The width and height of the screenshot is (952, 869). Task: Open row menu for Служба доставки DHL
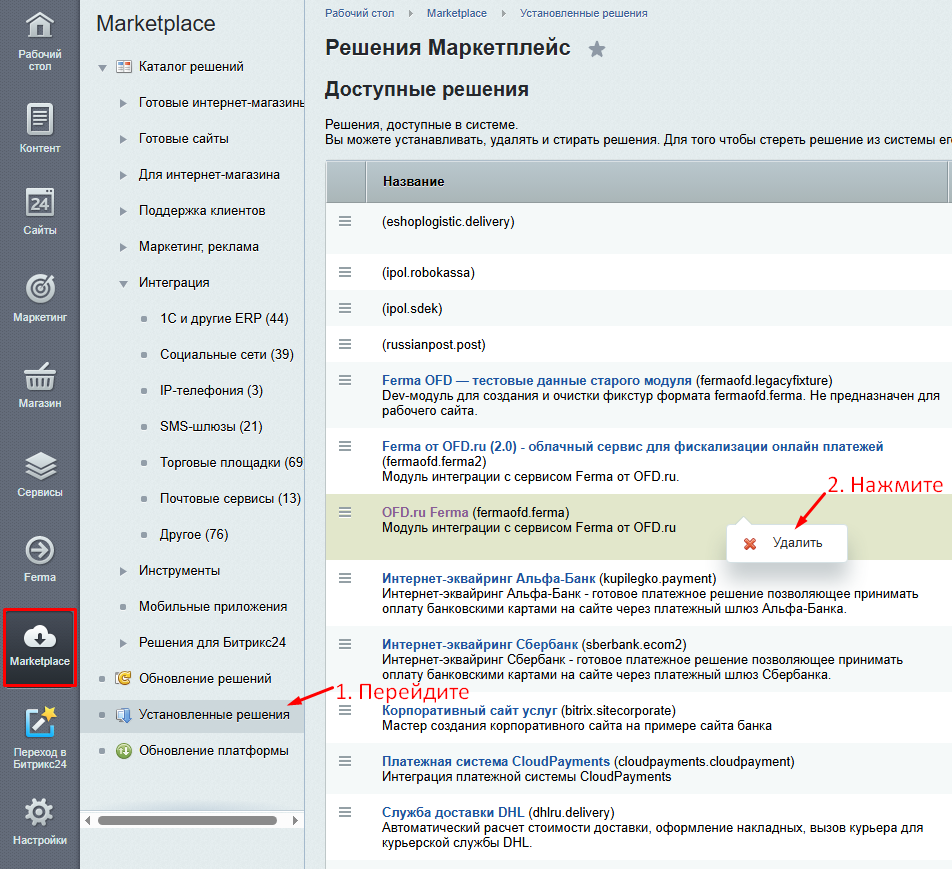tap(345, 812)
